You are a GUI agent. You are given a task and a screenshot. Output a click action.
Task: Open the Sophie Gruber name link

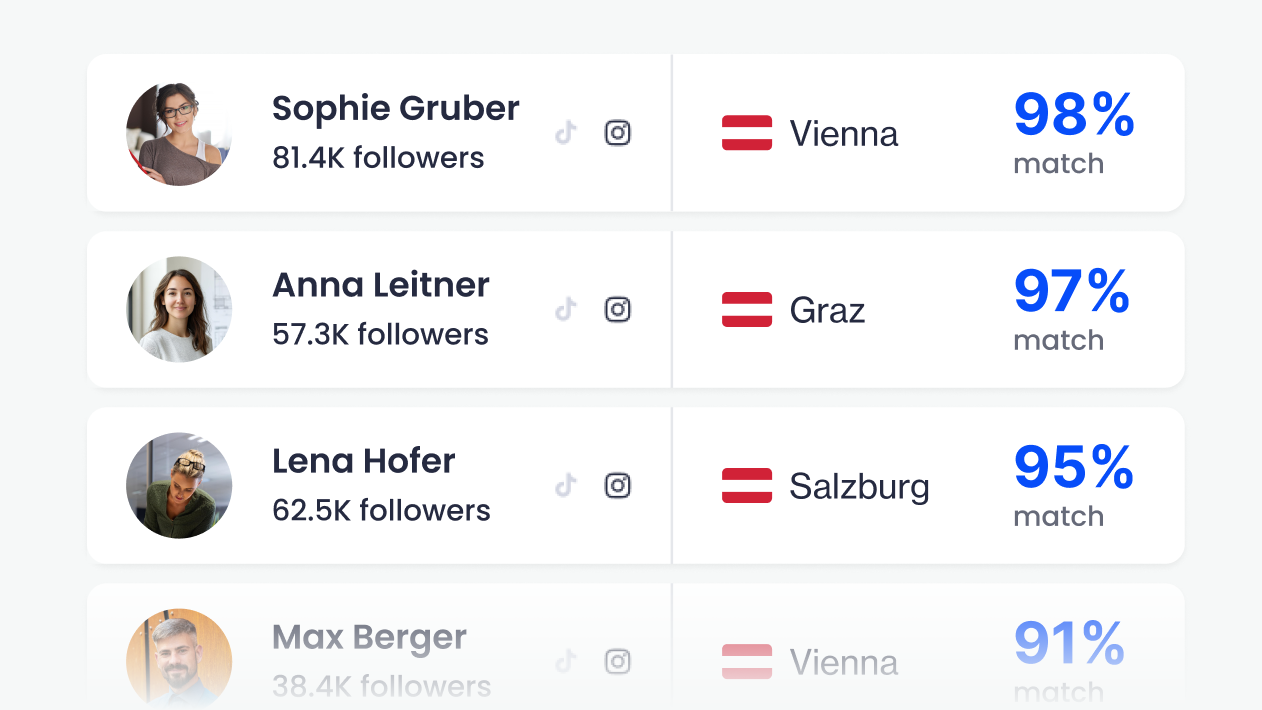(396, 109)
